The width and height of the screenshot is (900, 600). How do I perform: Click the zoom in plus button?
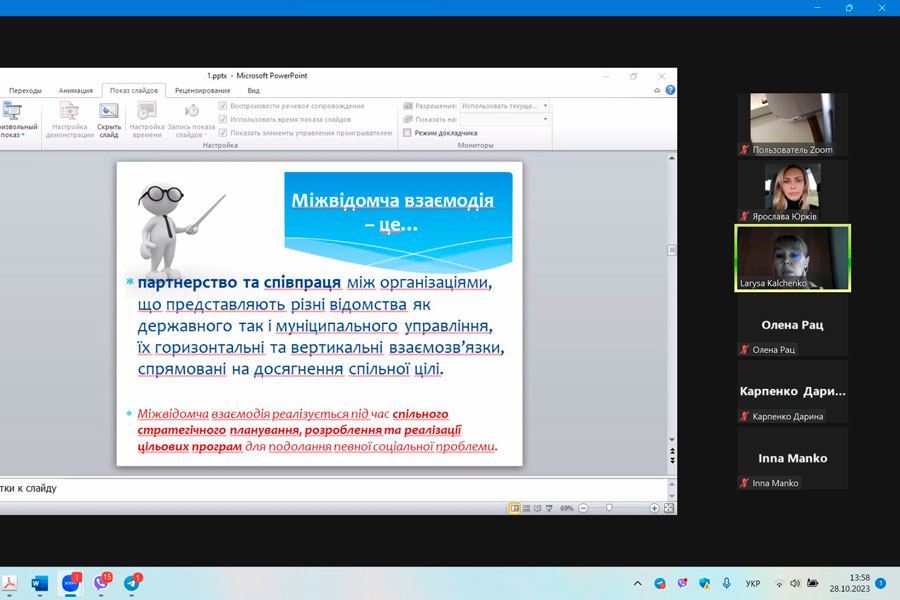(654, 508)
